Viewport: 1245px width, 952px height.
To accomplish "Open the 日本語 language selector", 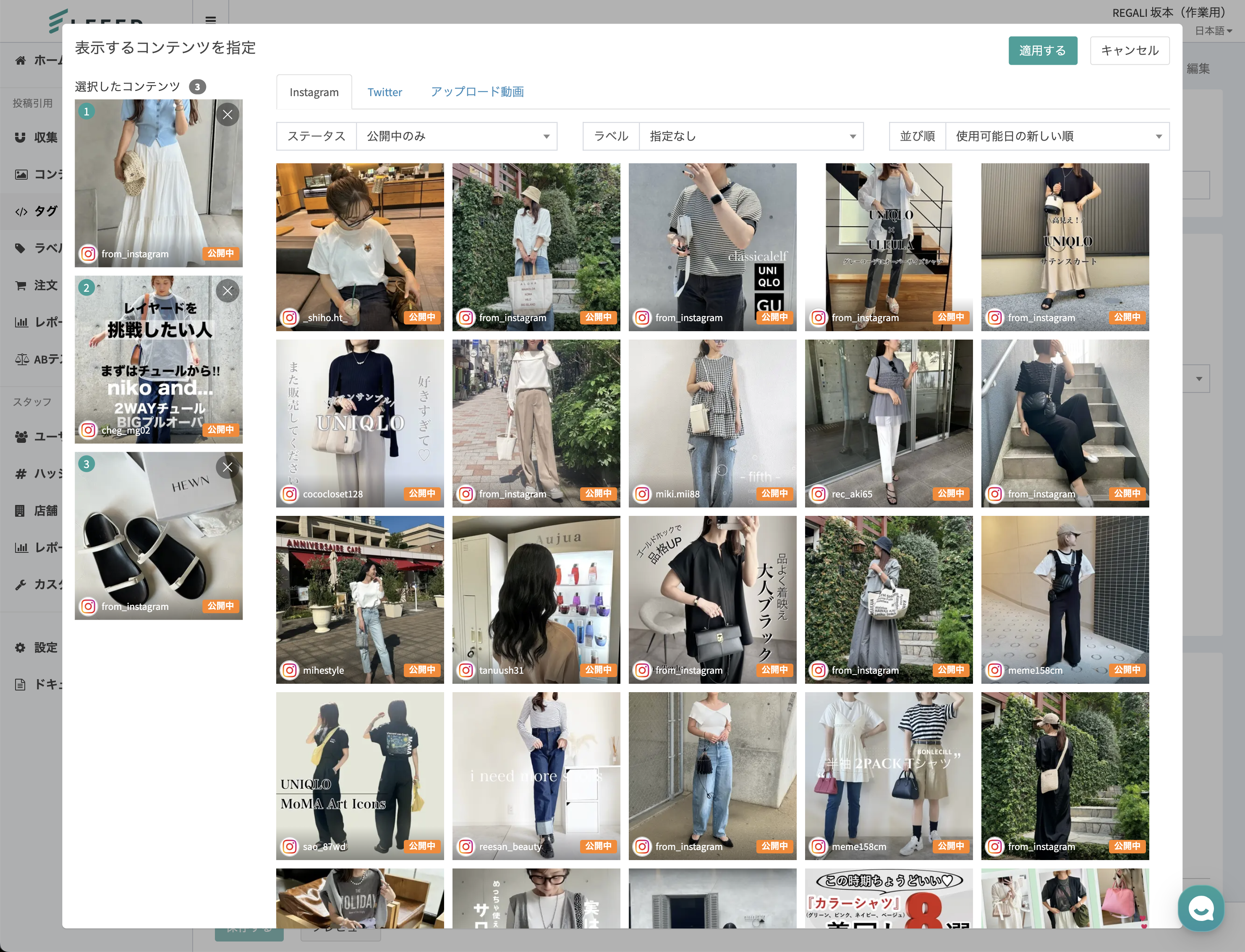I will [1213, 31].
